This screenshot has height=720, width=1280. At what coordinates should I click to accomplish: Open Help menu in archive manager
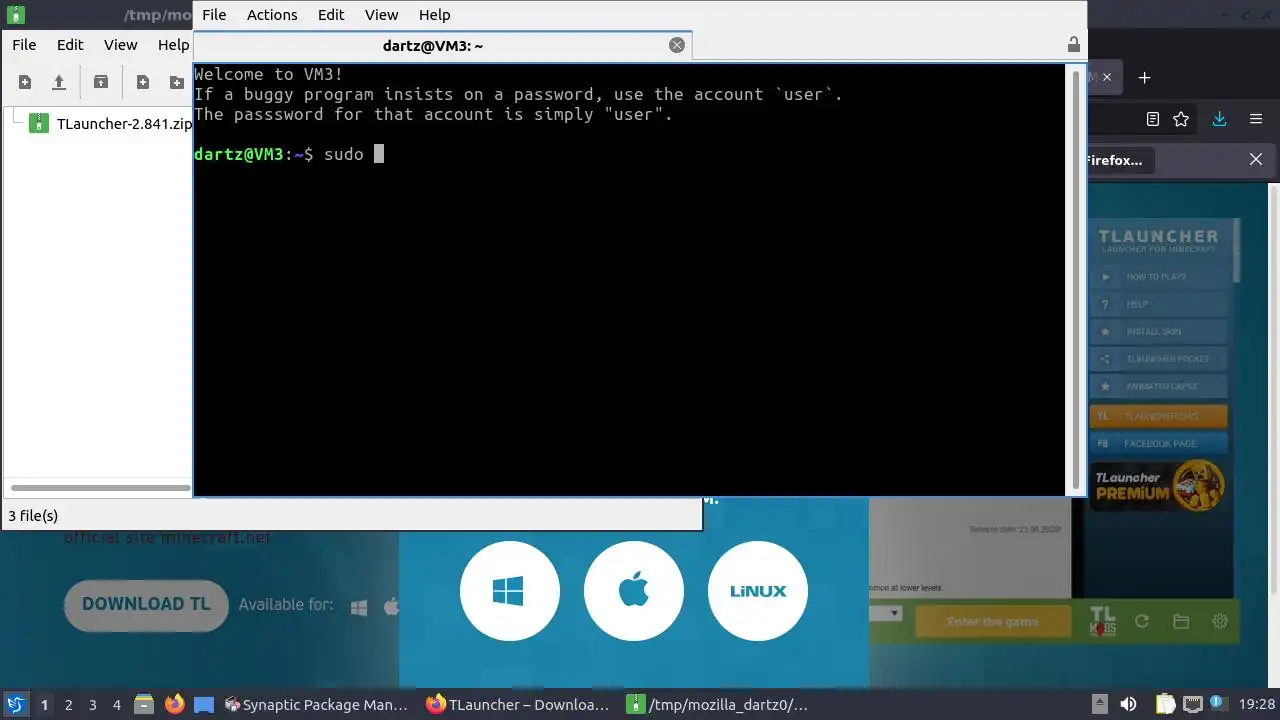[173, 45]
